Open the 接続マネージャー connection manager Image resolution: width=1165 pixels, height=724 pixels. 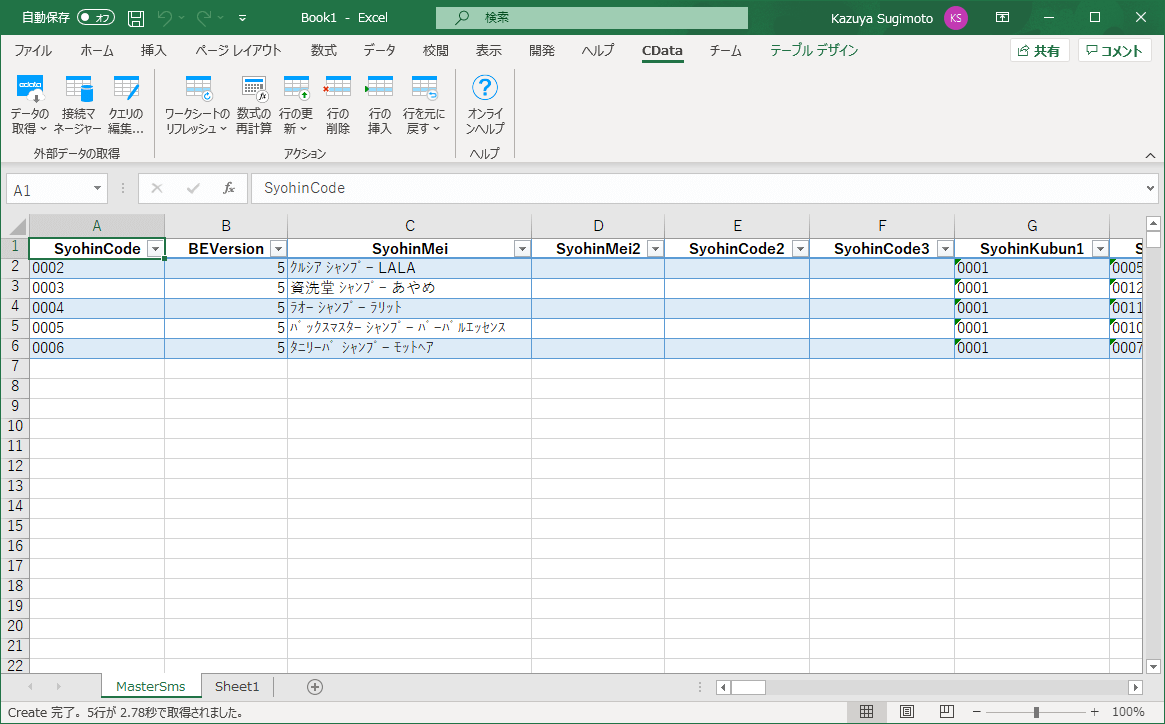79,90
